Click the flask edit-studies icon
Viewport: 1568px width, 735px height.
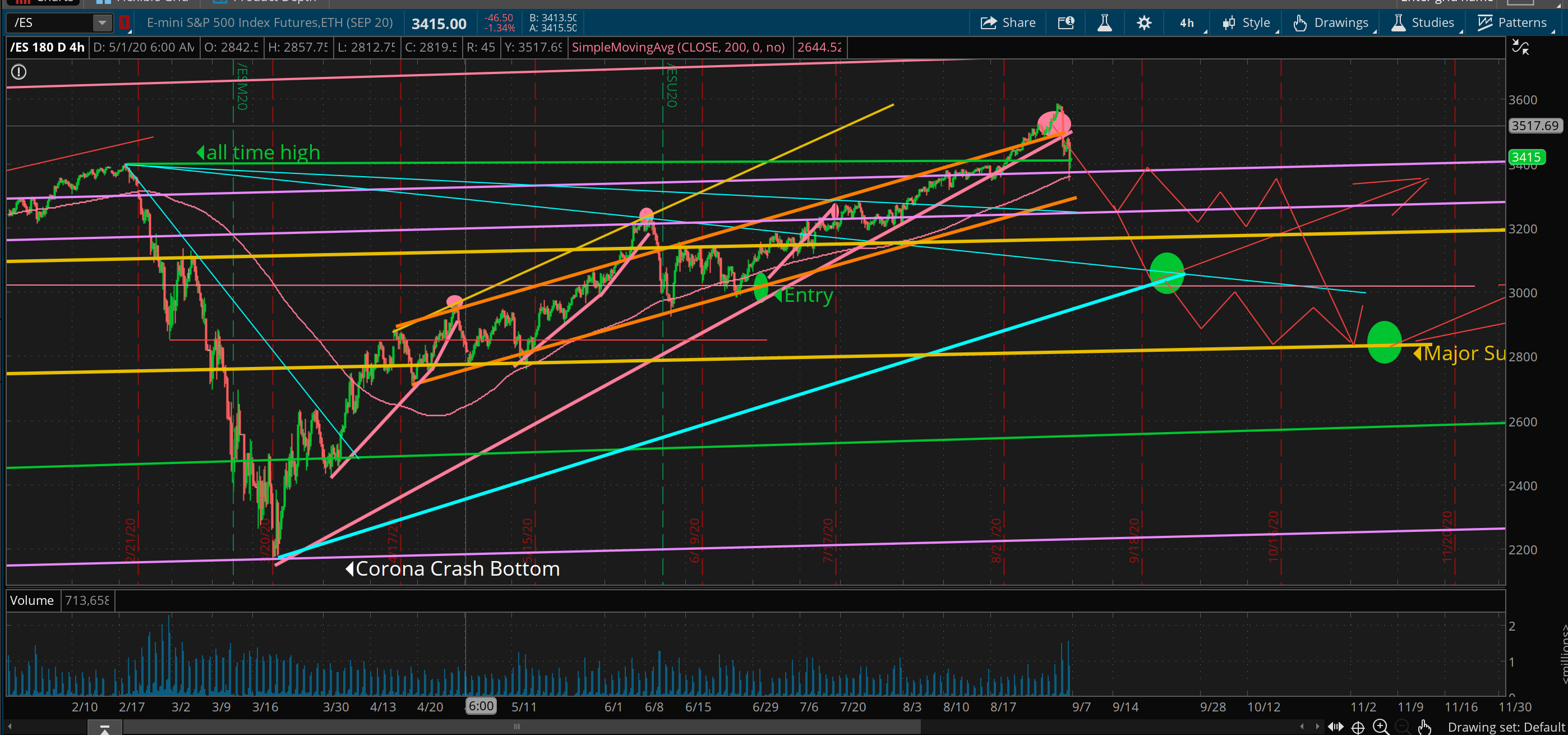pyautogui.click(x=1104, y=22)
